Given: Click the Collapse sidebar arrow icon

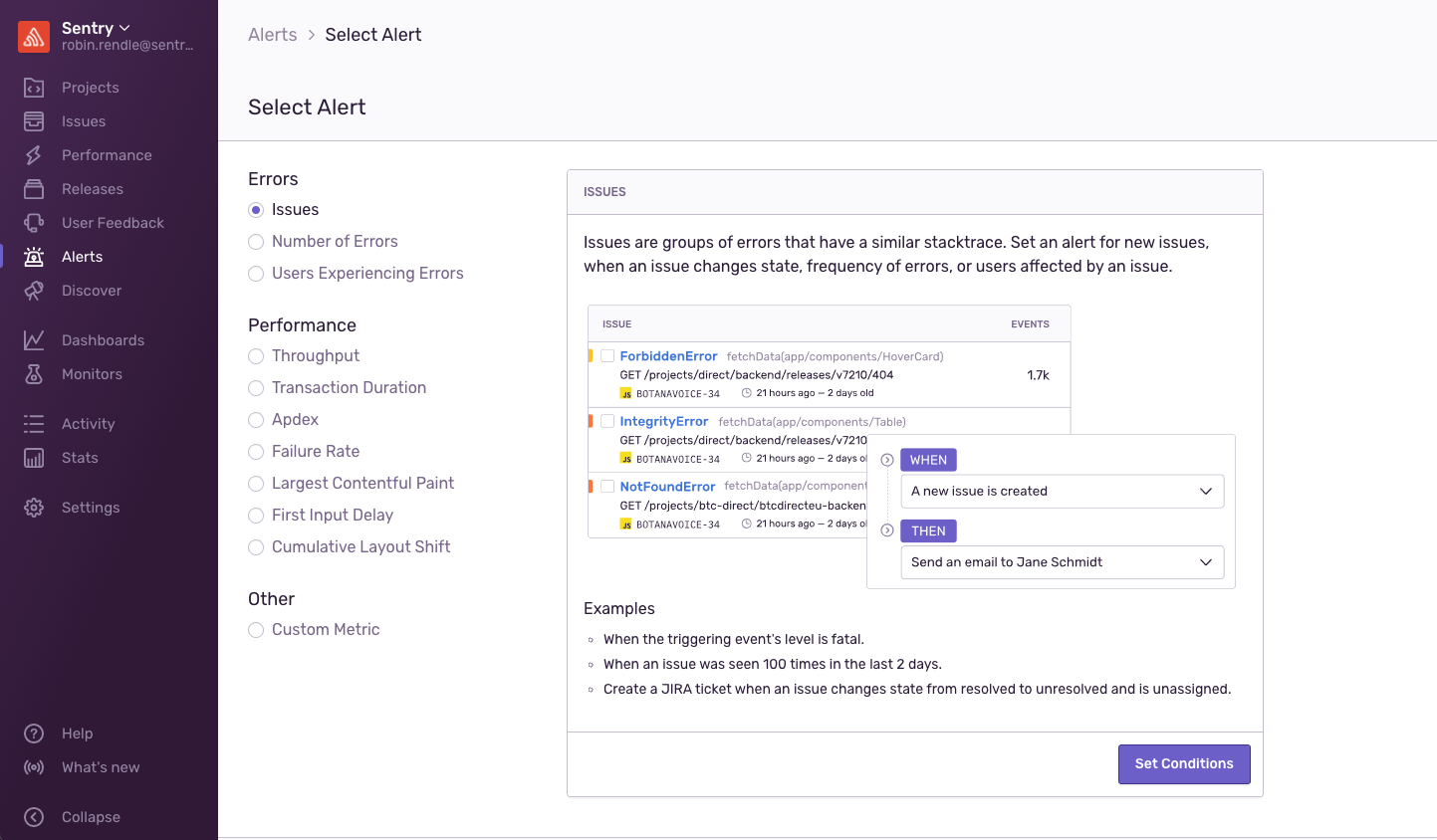Looking at the screenshot, I should [34, 817].
